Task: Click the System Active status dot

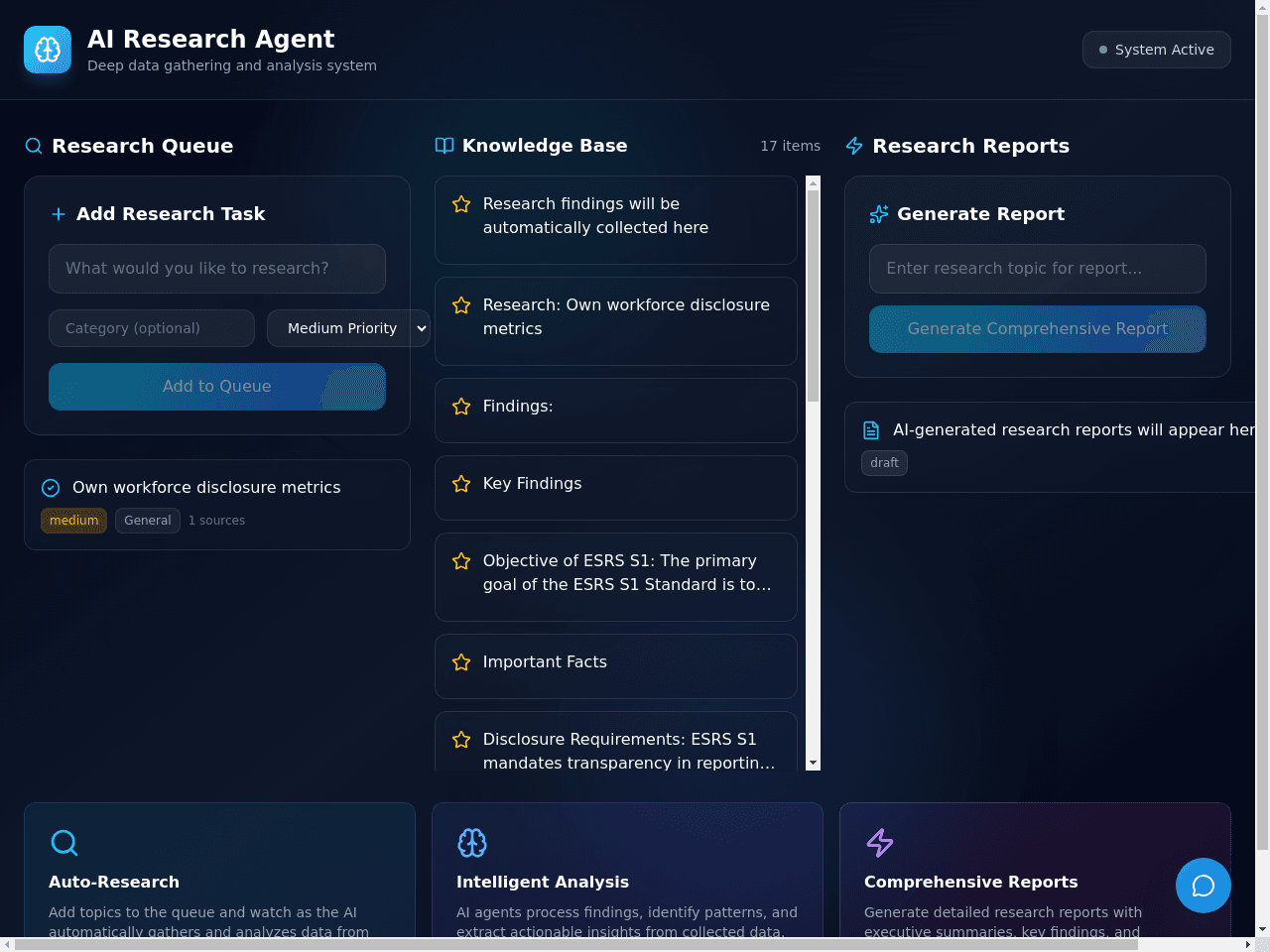Action: click(1103, 50)
